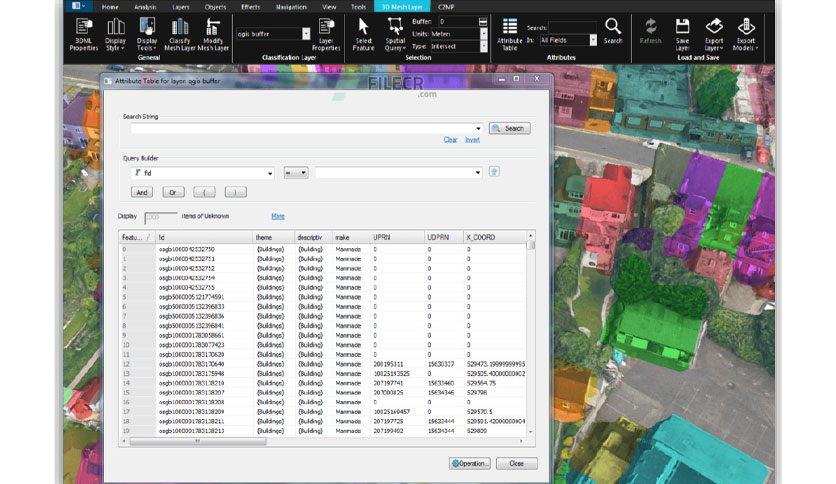Click the 'fd' column header
Viewport: 836px width, 484px height.
coord(204,237)
